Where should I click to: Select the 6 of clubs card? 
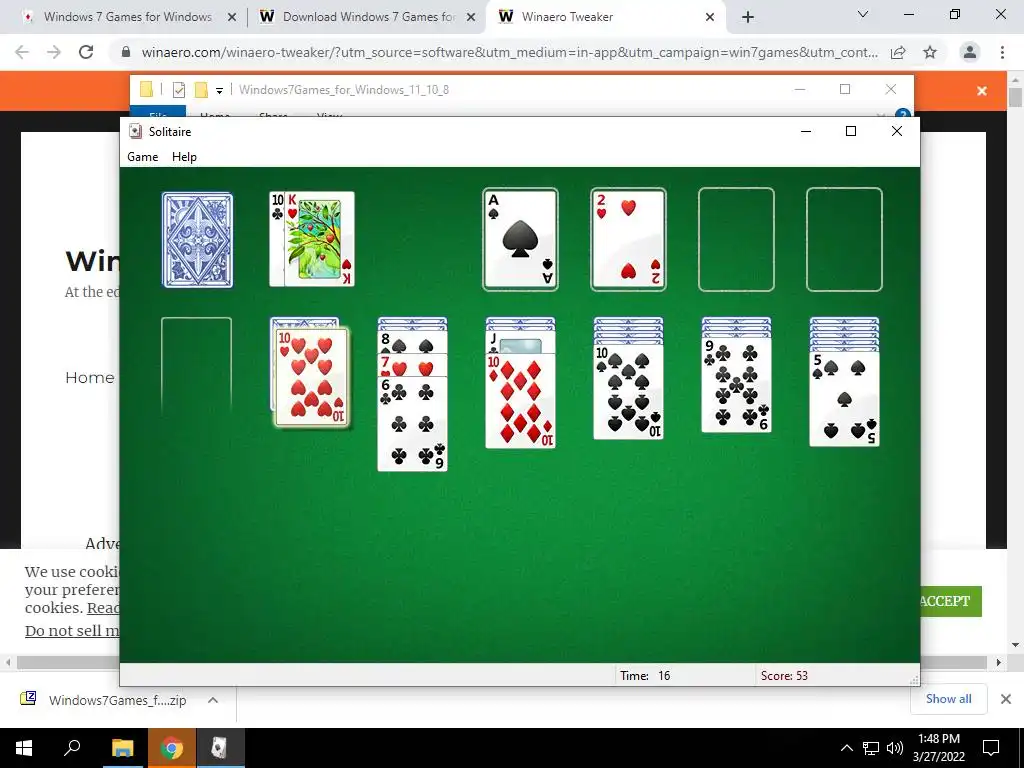pos(412,423)
